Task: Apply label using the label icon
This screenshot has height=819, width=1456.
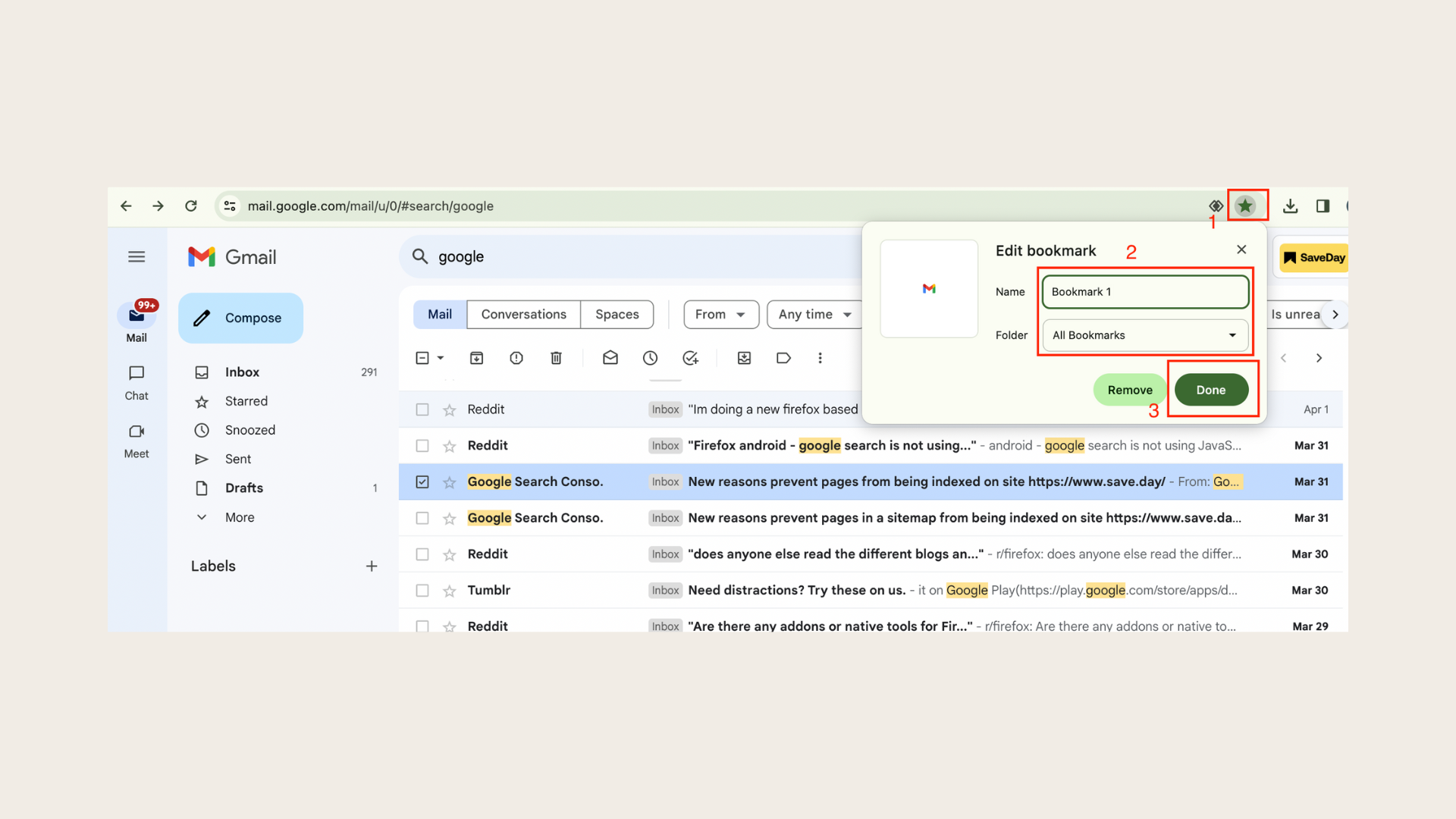Action: (x=784, y=358)
